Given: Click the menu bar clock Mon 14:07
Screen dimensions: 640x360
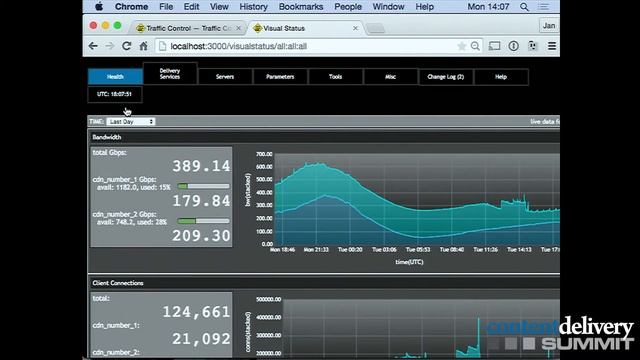Looking at the screenshot, I should [x=488, y=7].
